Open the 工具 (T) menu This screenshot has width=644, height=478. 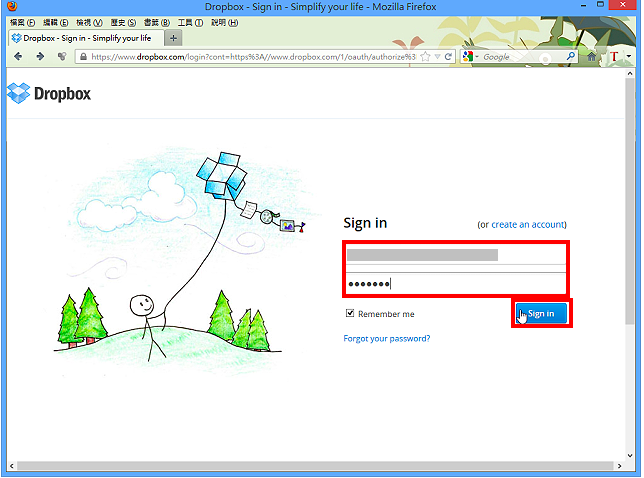coord(190,23)
